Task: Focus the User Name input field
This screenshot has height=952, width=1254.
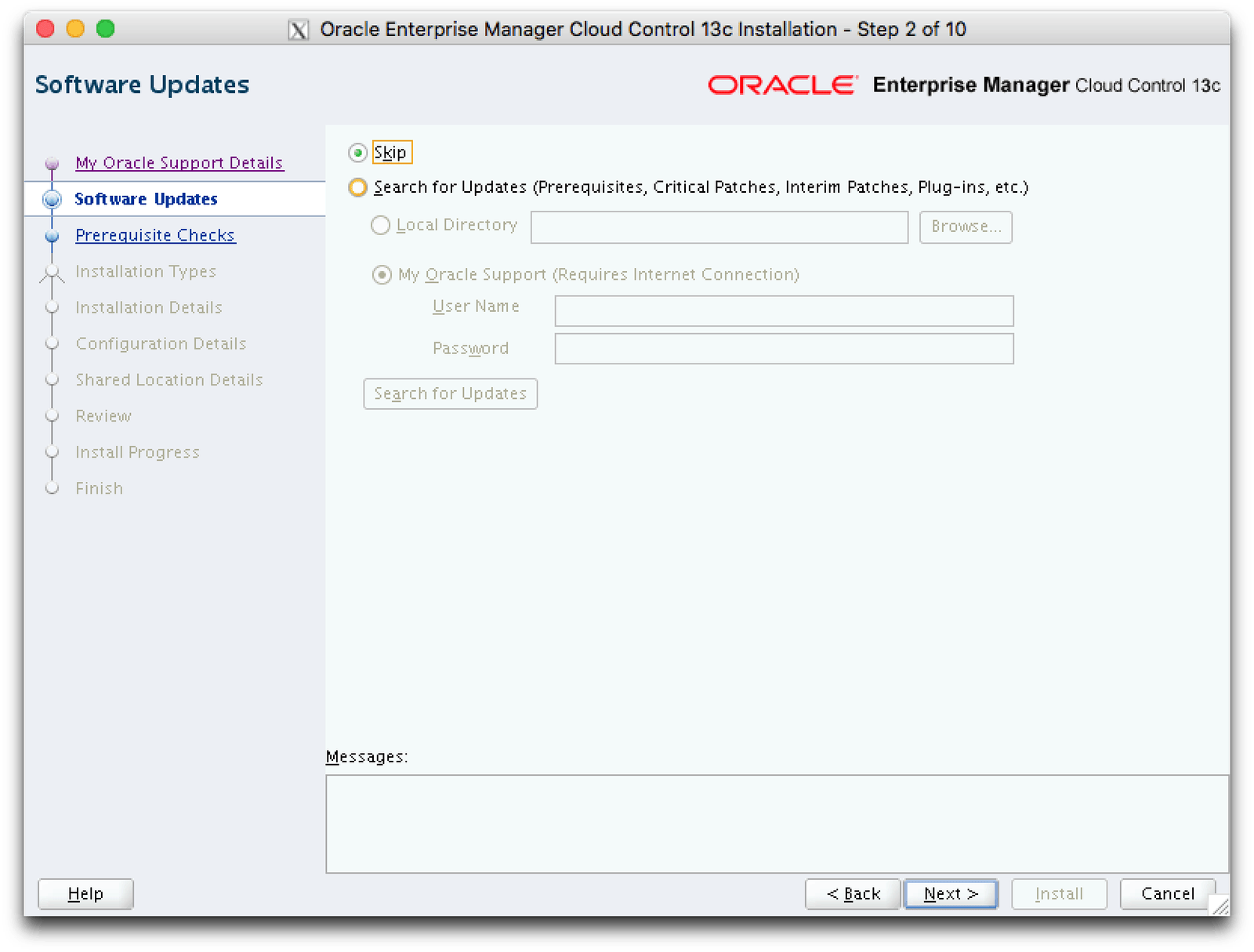Action: click(784, 311)
